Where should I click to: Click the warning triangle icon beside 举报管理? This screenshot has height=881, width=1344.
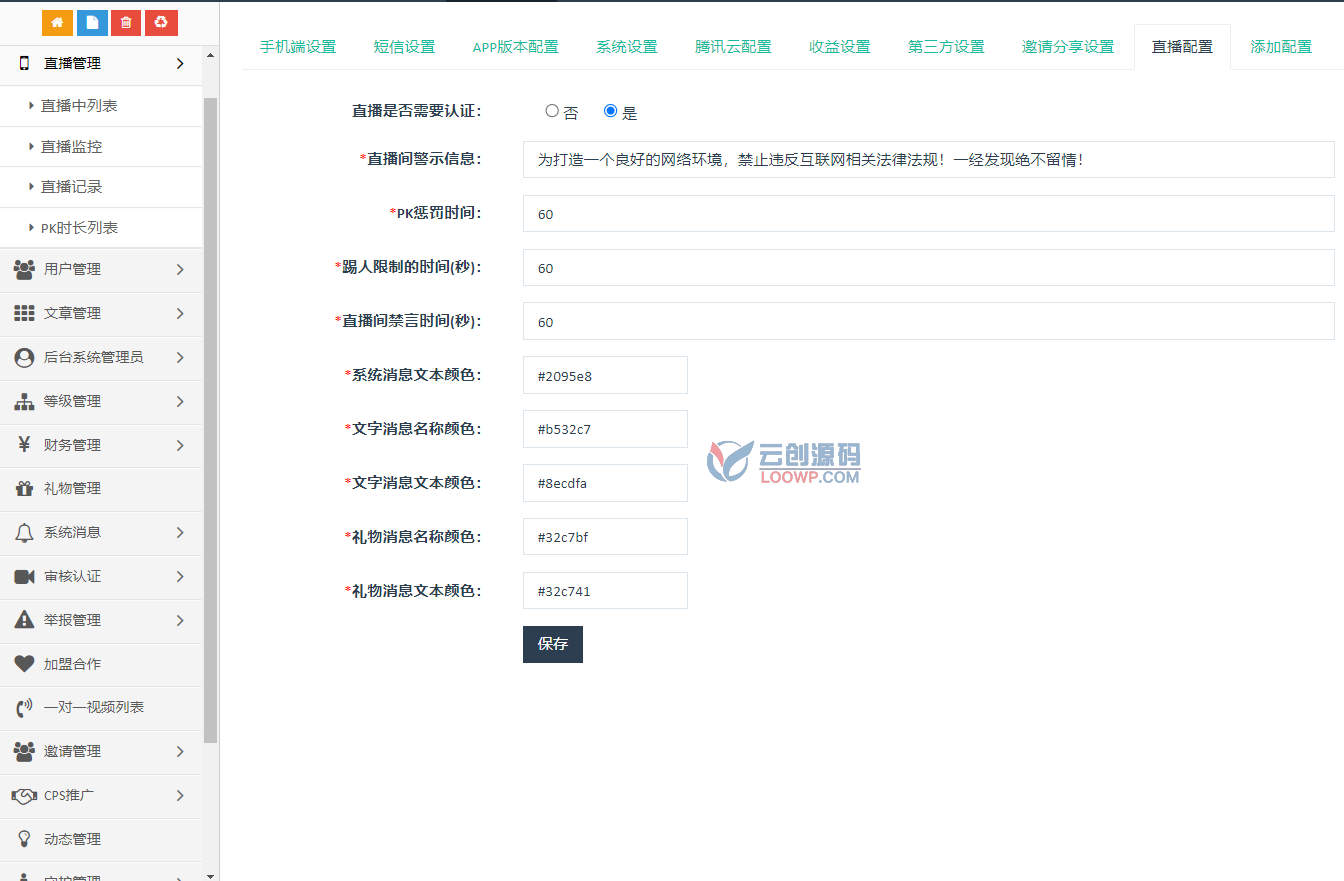click(x=24, y=620)
